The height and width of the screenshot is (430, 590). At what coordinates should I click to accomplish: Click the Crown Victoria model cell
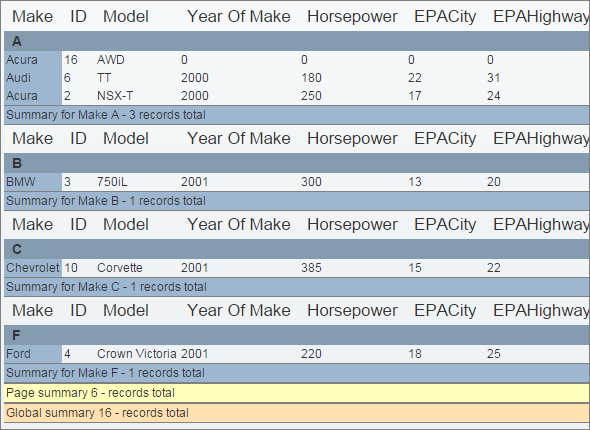tap(137, 354)
